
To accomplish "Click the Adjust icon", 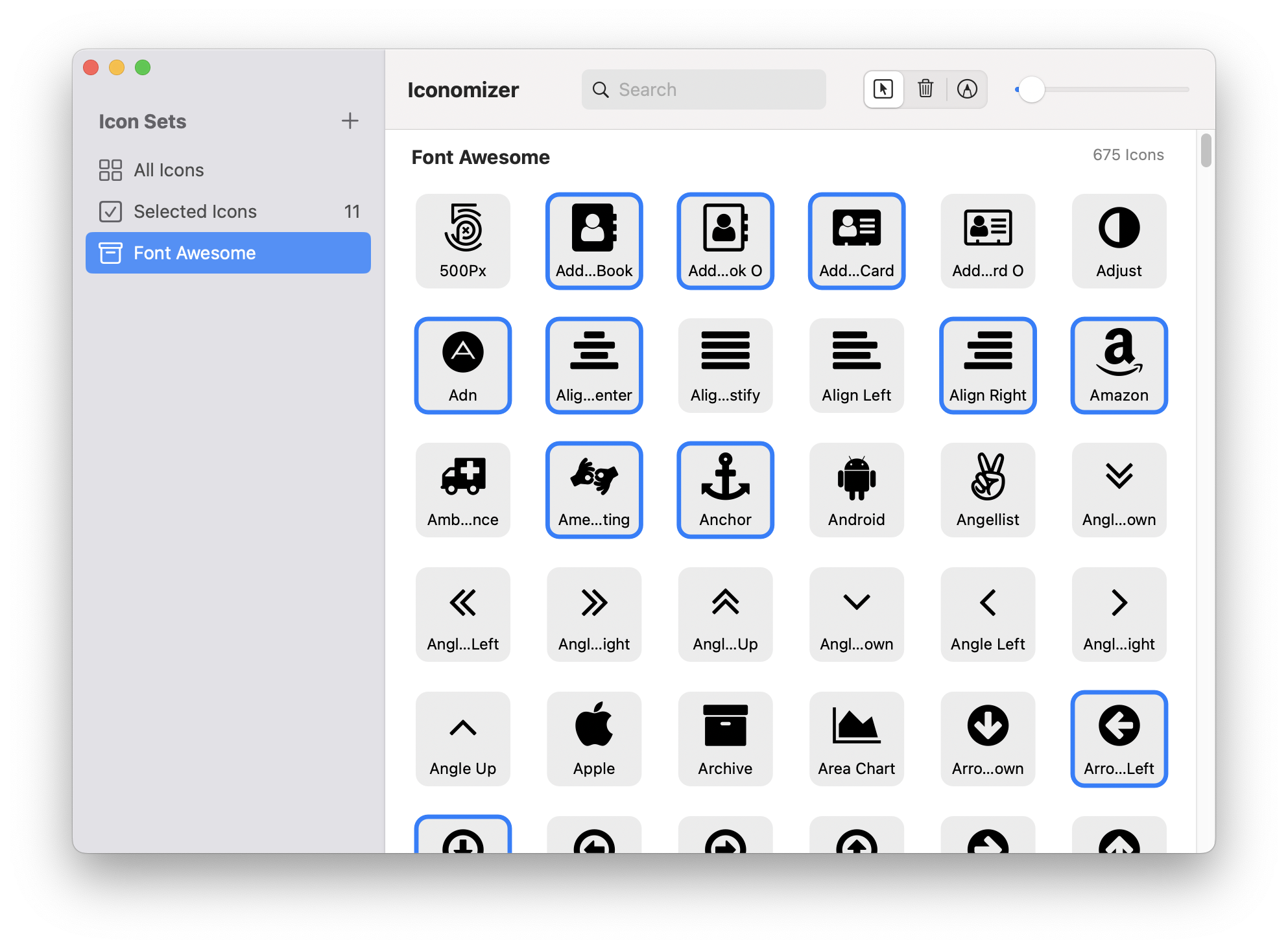I will [x=1119, y=240].
